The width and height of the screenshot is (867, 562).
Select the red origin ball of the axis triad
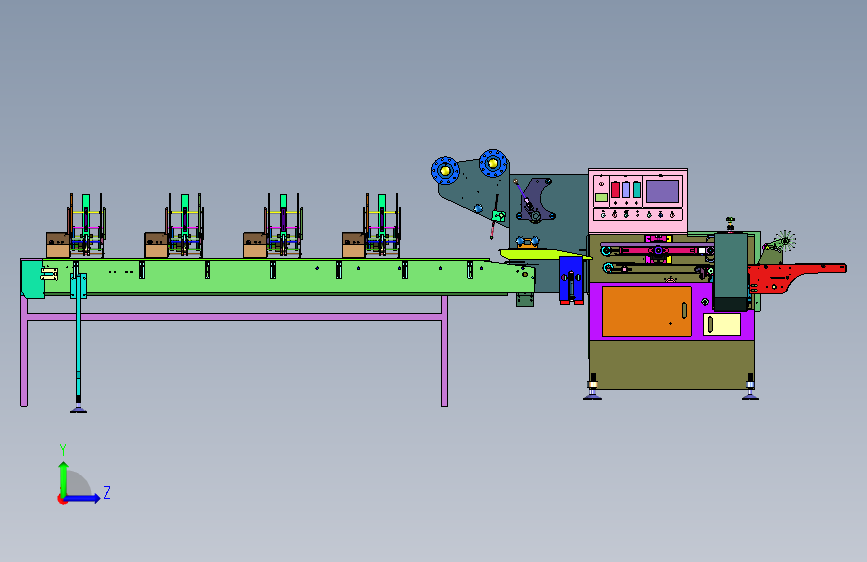pos(61,499)
